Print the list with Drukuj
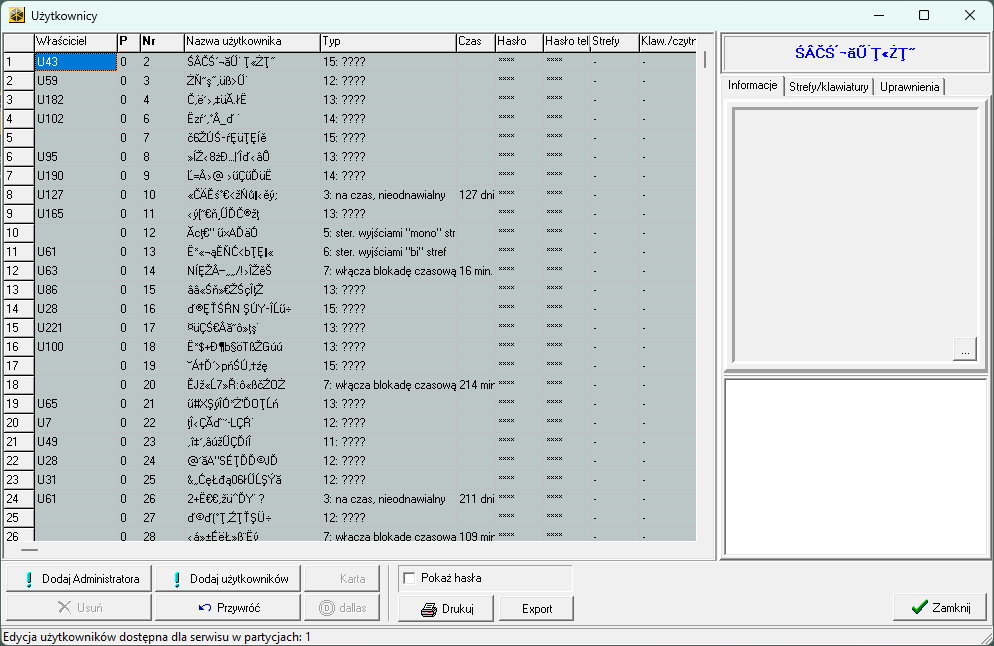 click(447, 608)
